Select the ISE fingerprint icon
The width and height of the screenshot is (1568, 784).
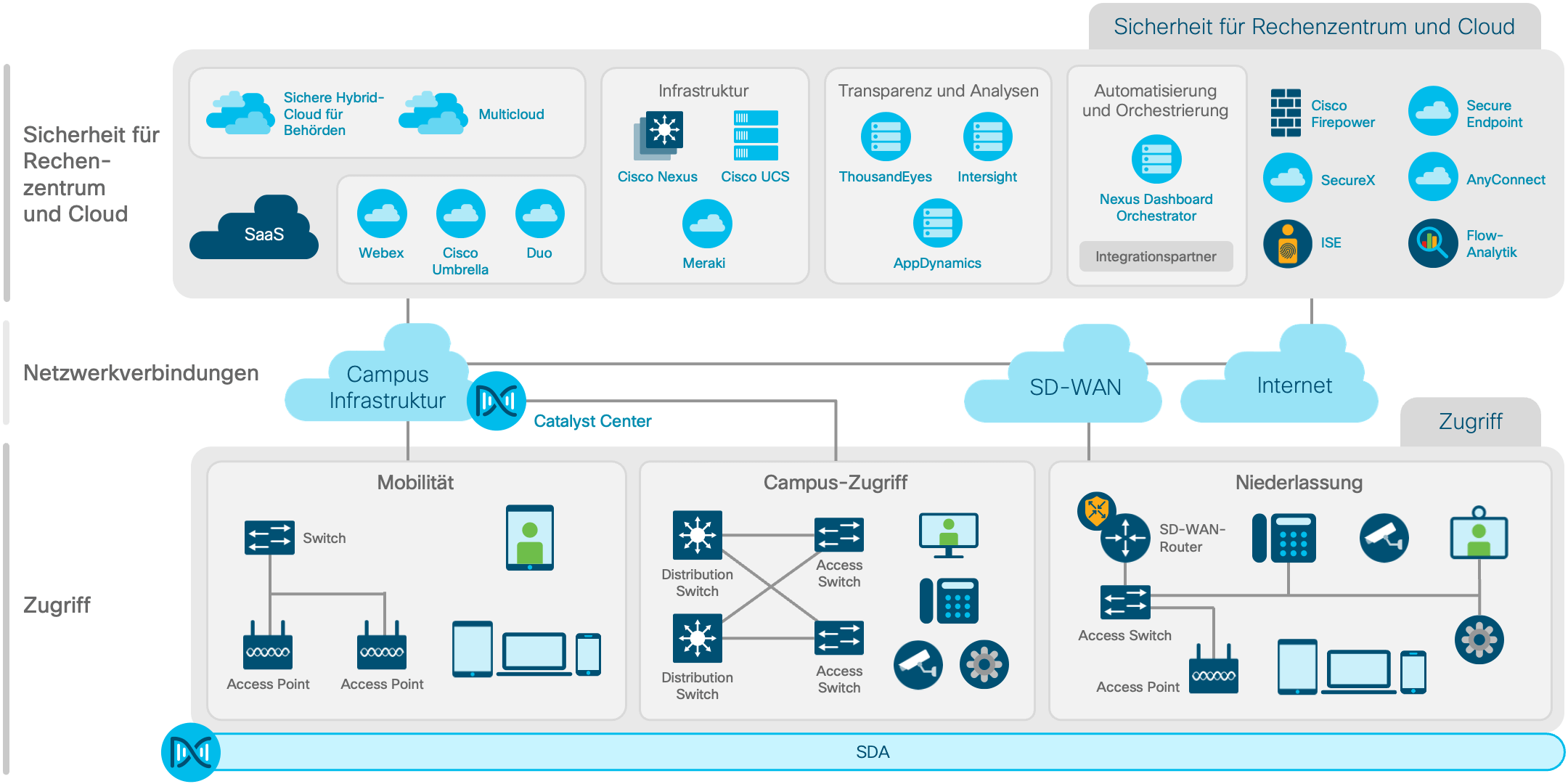click(x=1288, y=243)
